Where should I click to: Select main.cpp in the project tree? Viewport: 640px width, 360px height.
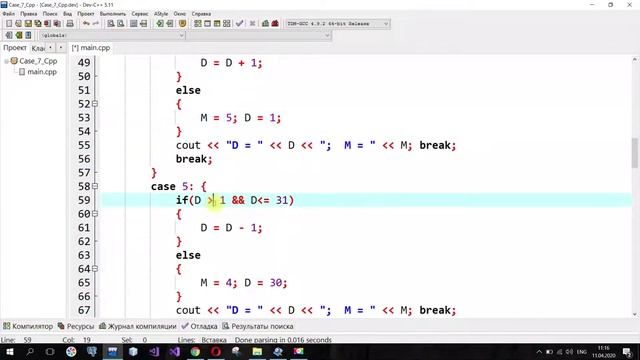42,72
